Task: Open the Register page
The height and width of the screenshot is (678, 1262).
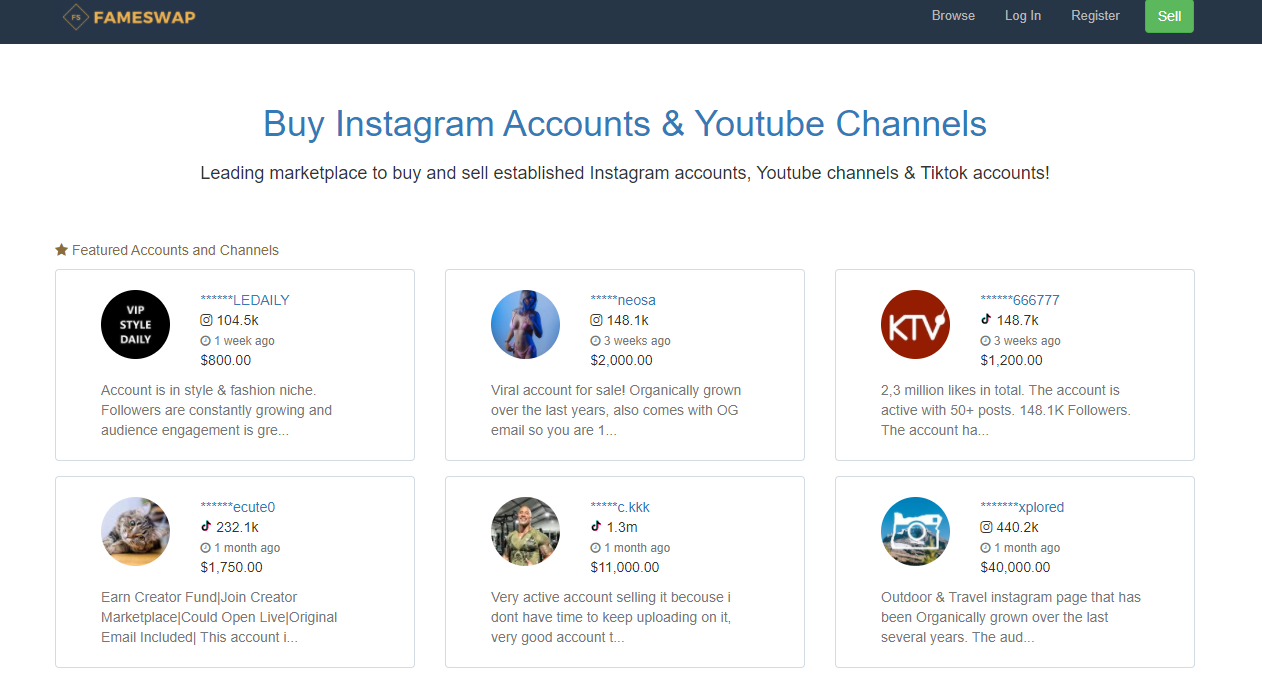Action: 1095,15
